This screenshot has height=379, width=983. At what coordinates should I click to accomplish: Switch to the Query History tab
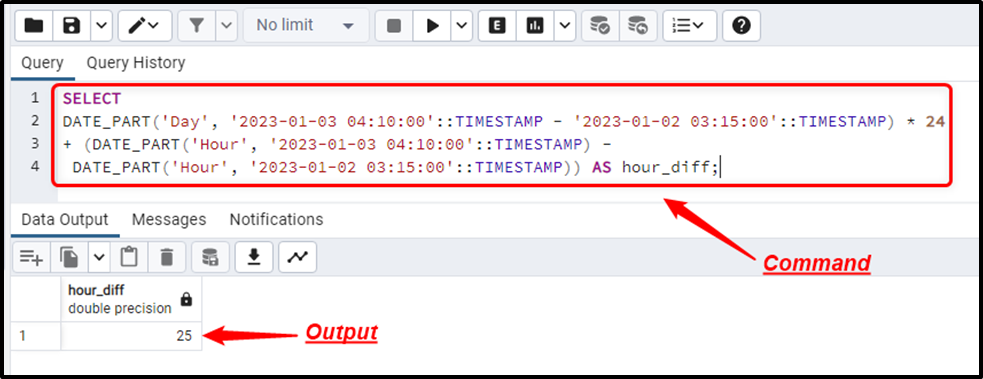135,63
